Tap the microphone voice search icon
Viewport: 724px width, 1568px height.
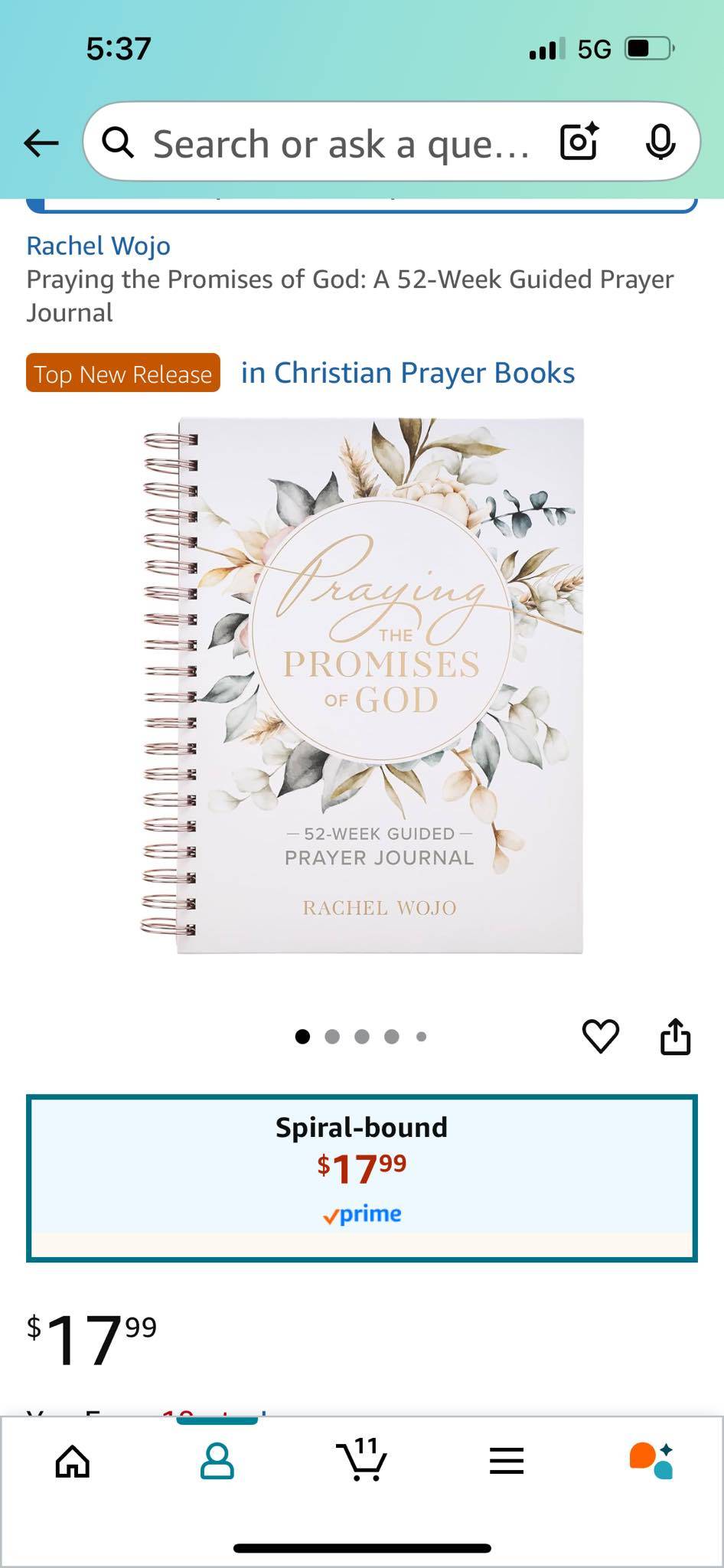pyautogui.click(x=660, y=142)
